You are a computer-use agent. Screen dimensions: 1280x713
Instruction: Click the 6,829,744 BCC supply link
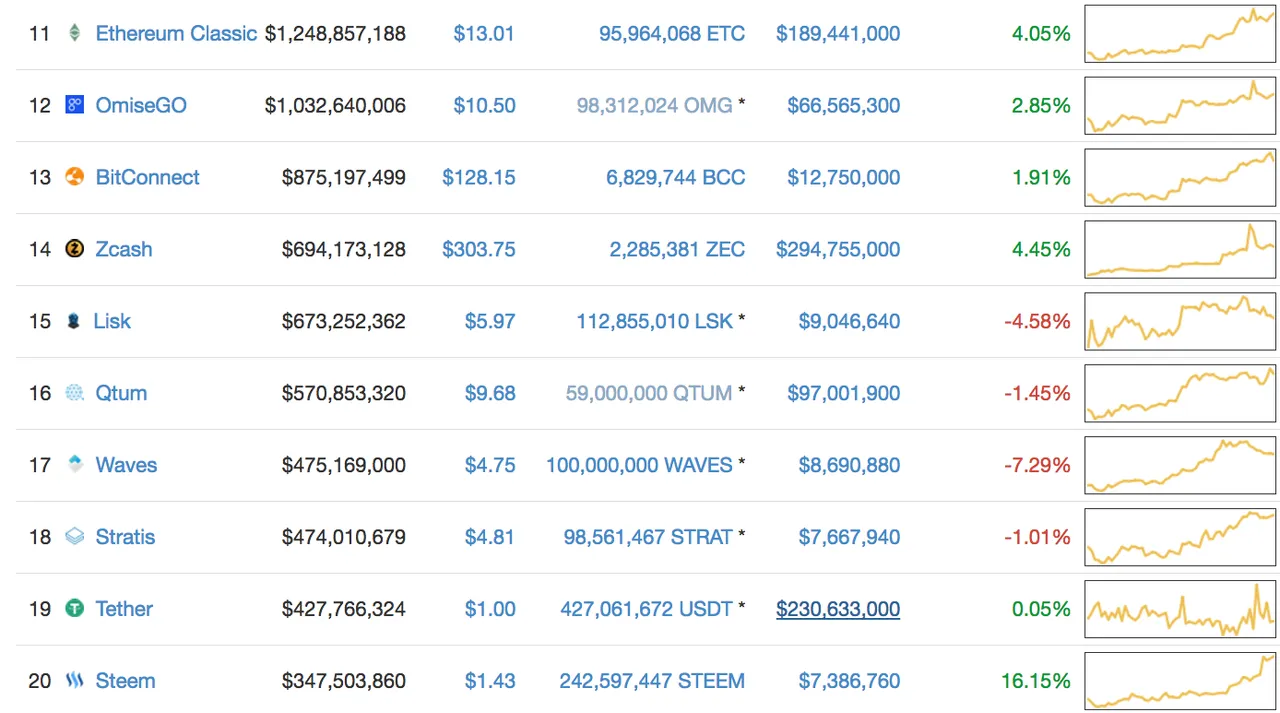click(x=675, y=177)
